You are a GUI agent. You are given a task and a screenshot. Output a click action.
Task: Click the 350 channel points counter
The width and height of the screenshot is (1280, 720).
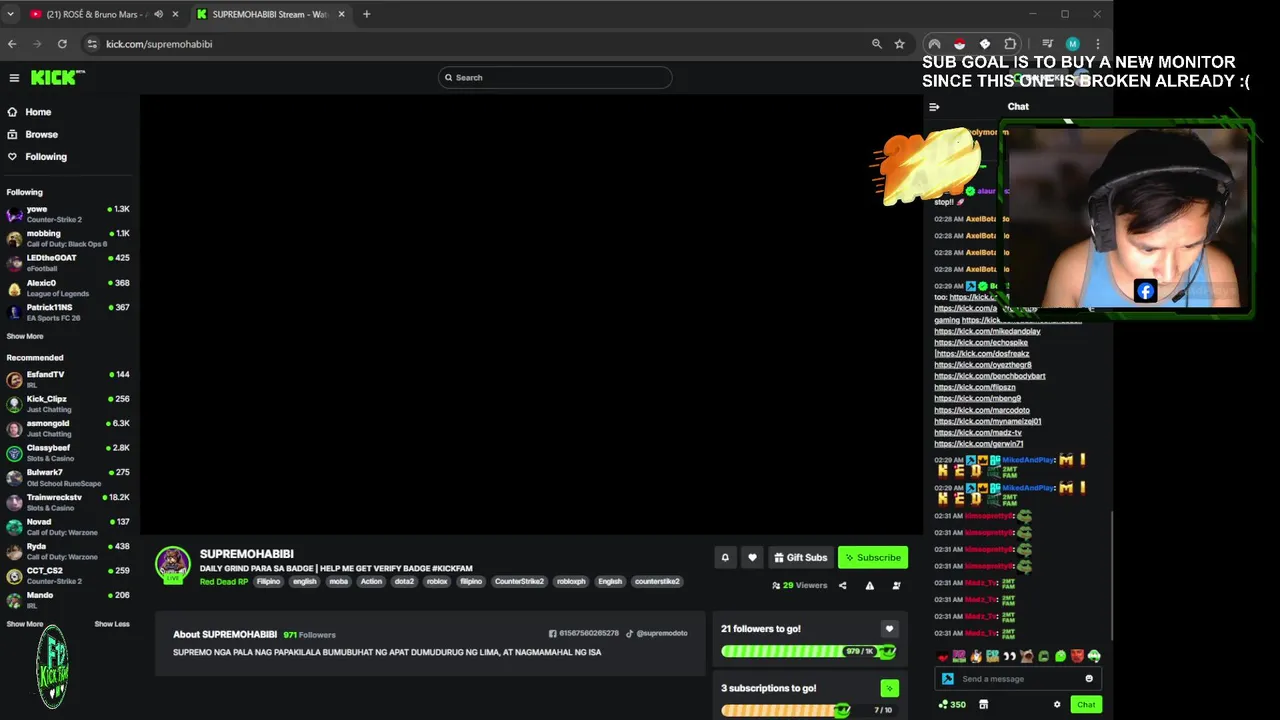[x=951, y=705]
